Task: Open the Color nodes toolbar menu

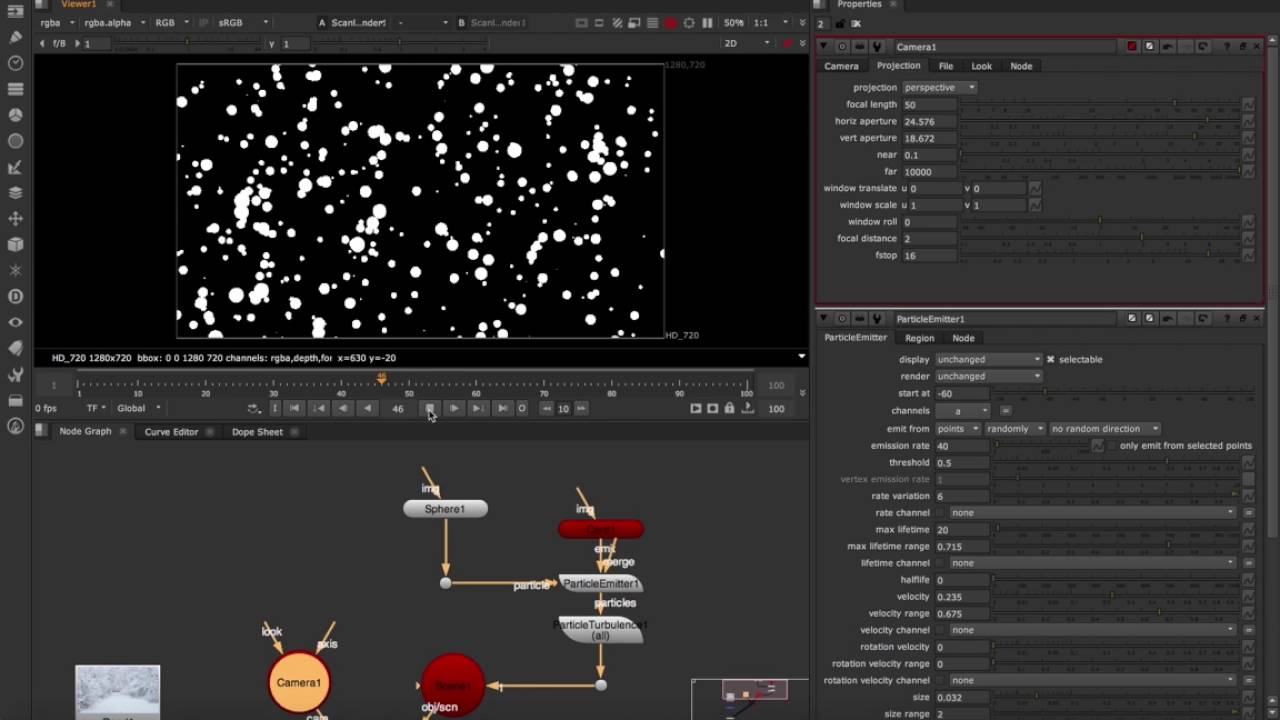Action: pyautogui.click(x=15, y=115)
